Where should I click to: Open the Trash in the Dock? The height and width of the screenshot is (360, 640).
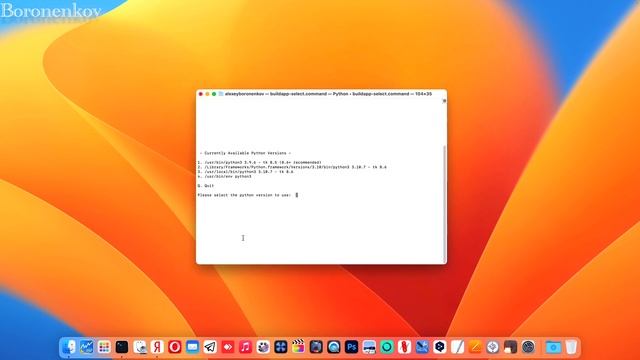pyautogui.click(x=571, y=347)
